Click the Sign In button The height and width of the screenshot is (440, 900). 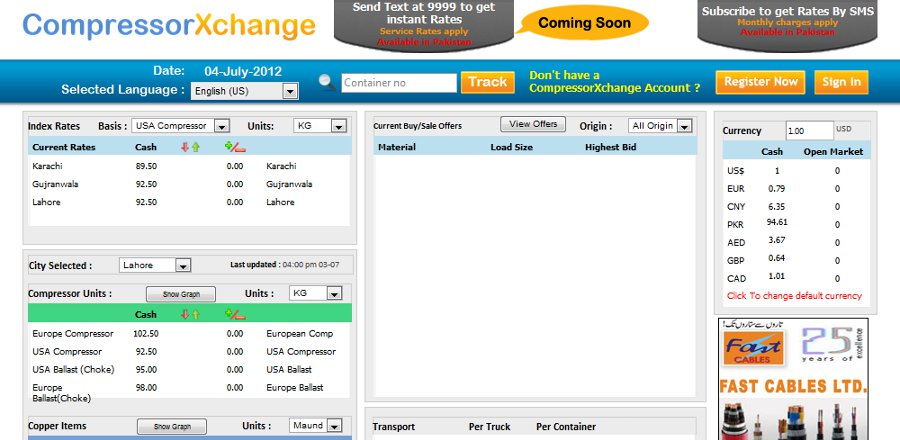840,82
